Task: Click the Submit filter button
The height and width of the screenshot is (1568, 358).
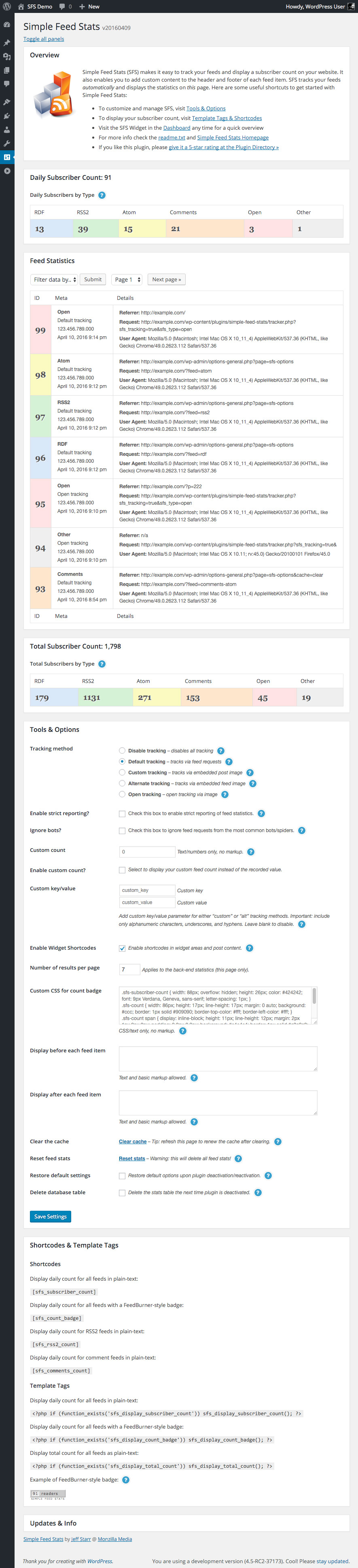Action: (93, 279)
